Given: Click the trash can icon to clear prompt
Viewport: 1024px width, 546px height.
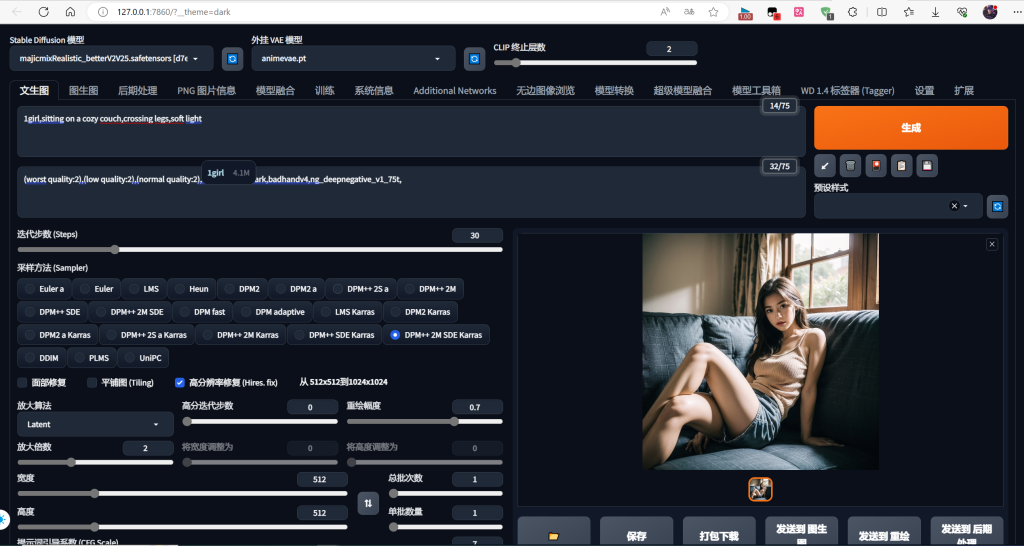Looking at the screenshot, I should click(850, 166).
